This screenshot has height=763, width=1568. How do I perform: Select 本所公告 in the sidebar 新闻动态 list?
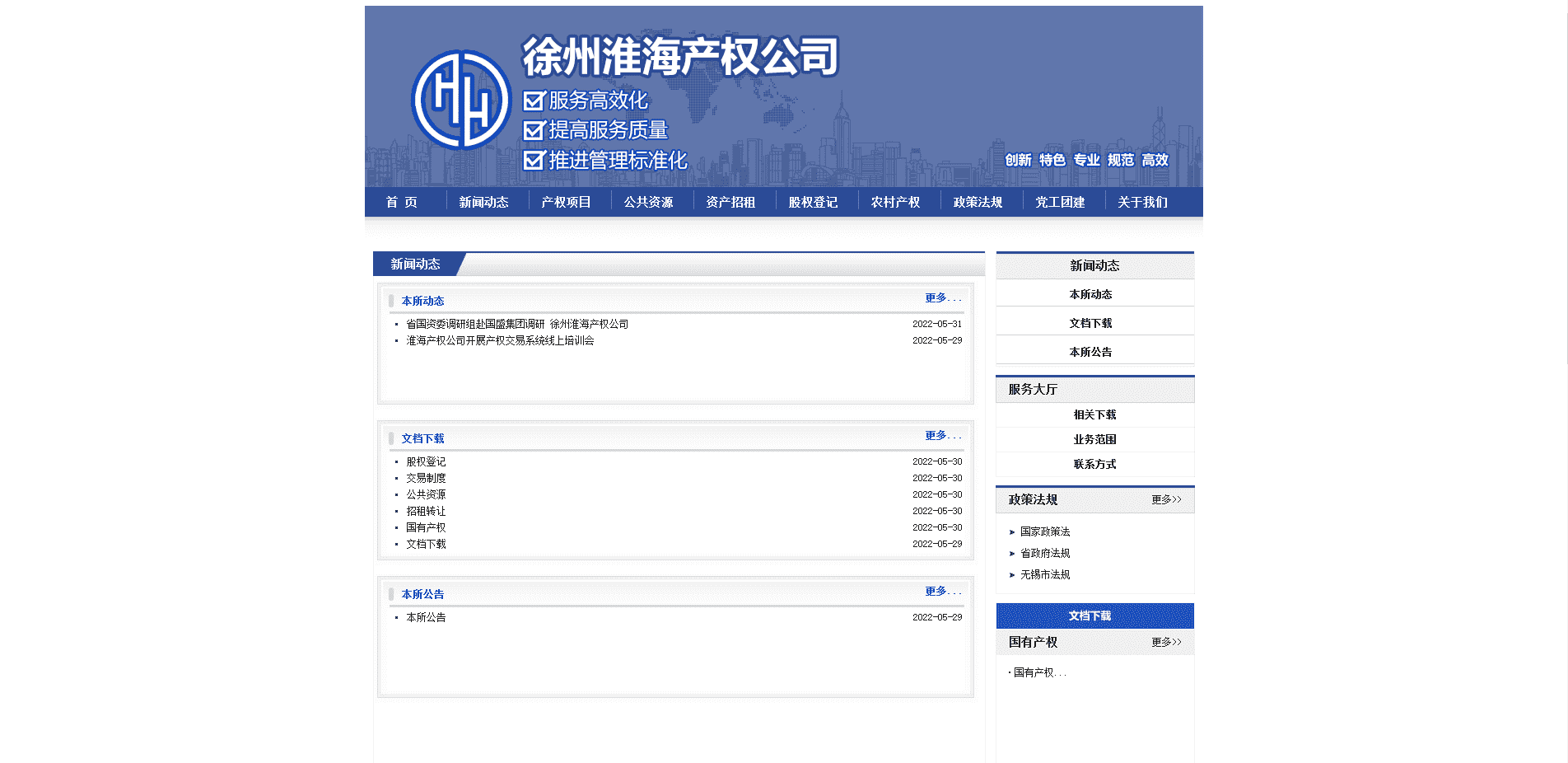[1090, 352]
